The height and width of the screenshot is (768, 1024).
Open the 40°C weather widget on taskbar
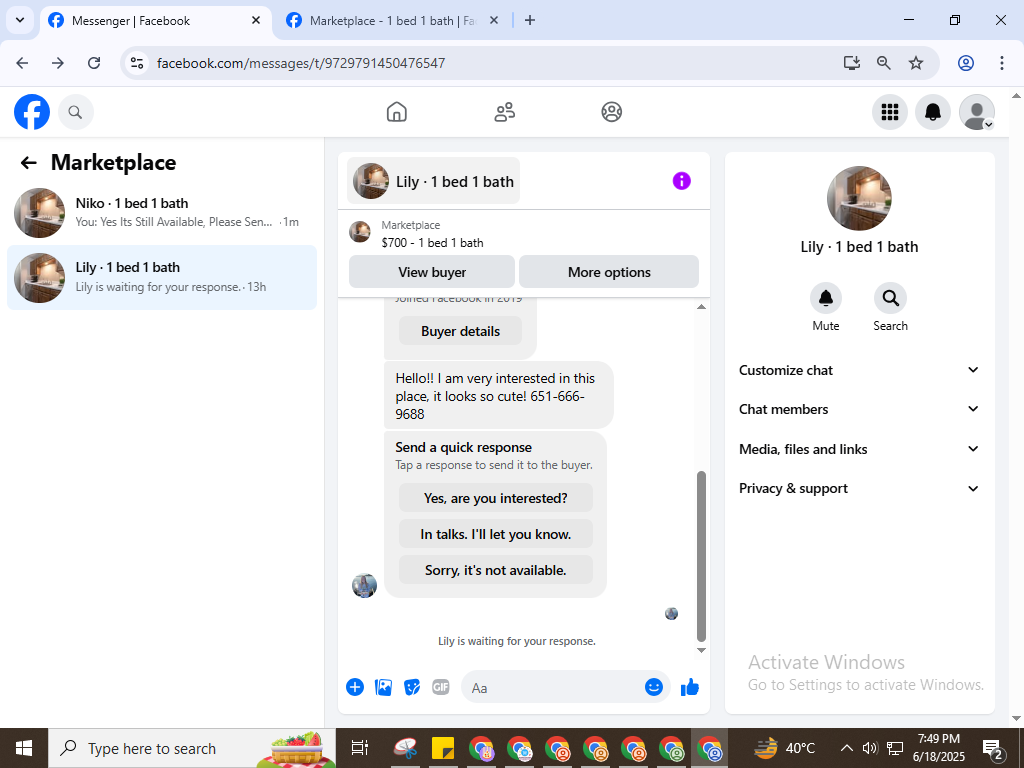click(784, 748)
